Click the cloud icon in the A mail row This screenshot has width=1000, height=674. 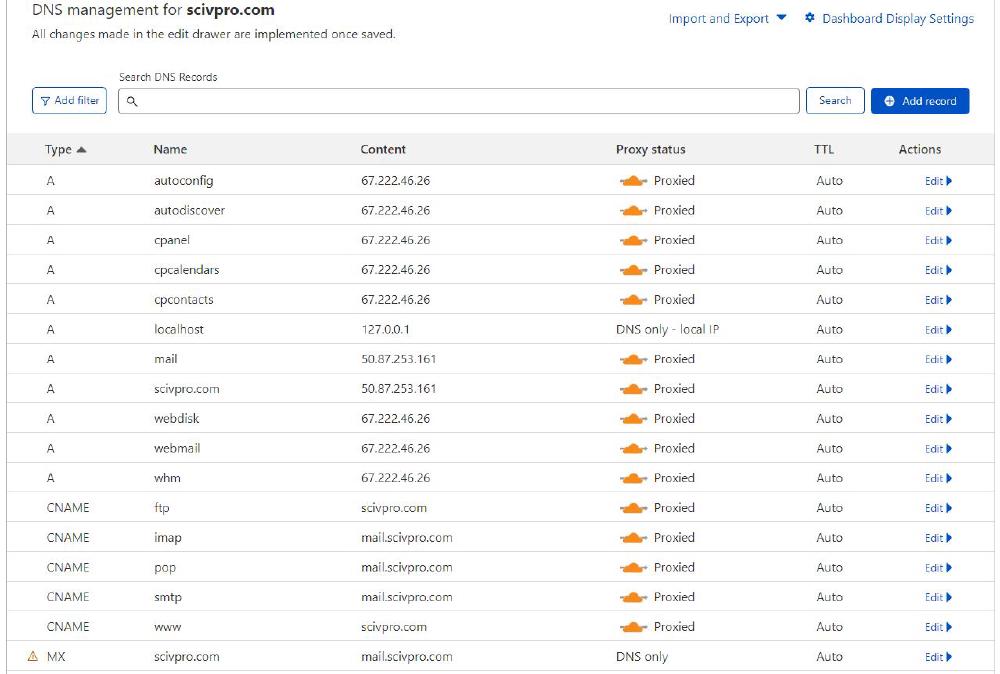click(633, 360)
